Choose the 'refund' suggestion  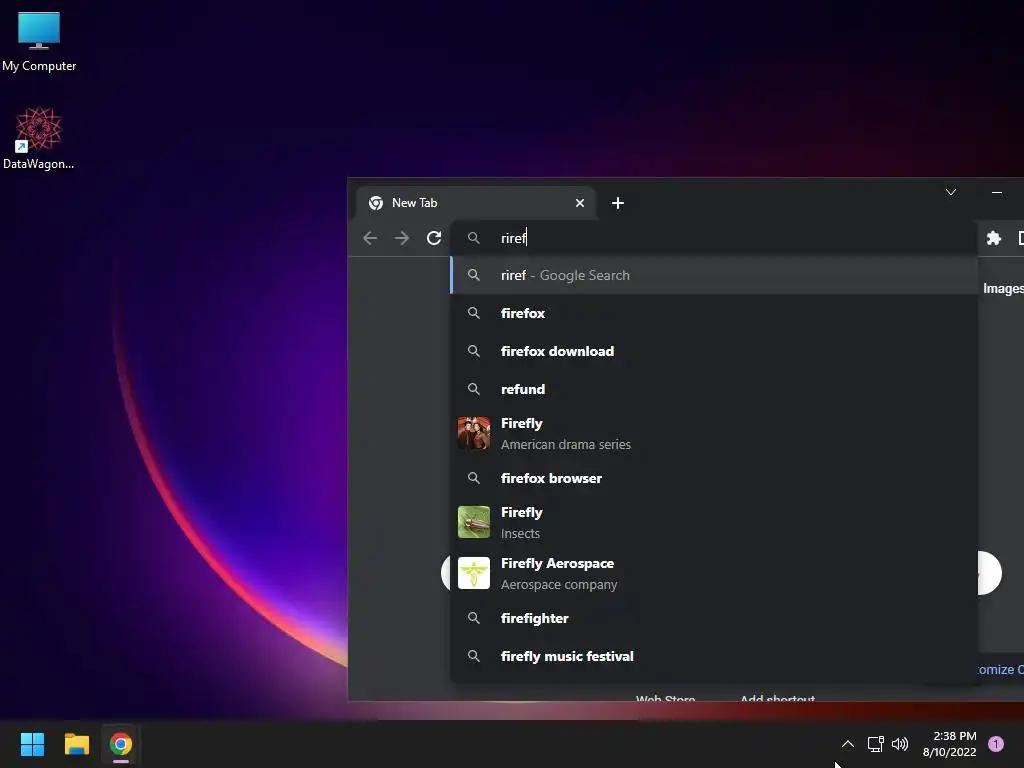714,389
